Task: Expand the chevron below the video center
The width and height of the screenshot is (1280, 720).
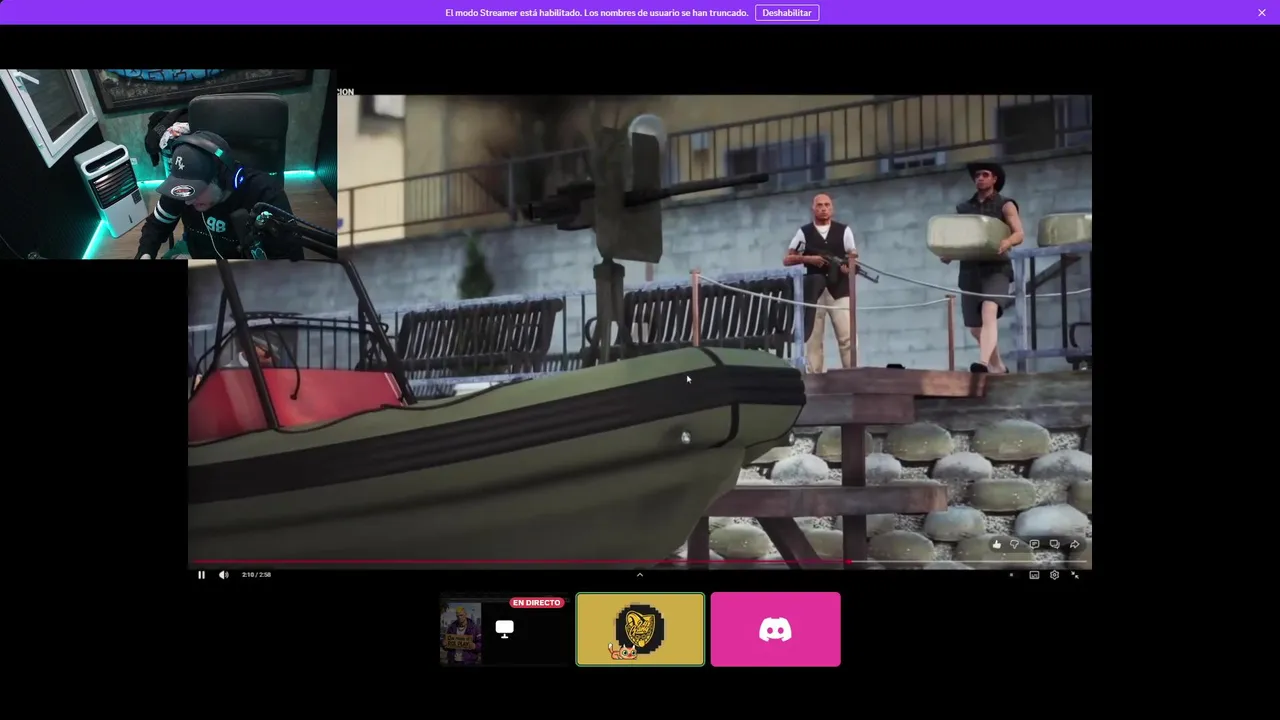Action: point(640,574)
